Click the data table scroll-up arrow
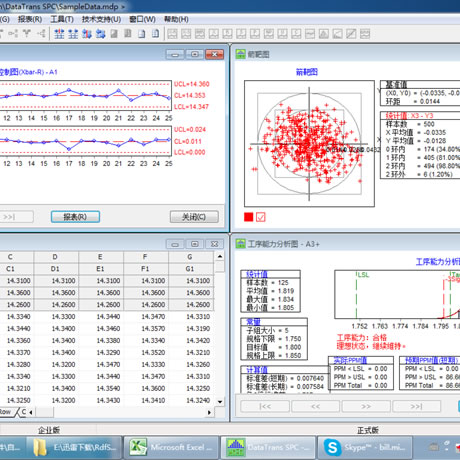The width and height of the screenshot is (460, 460). (x=220, y=256)
